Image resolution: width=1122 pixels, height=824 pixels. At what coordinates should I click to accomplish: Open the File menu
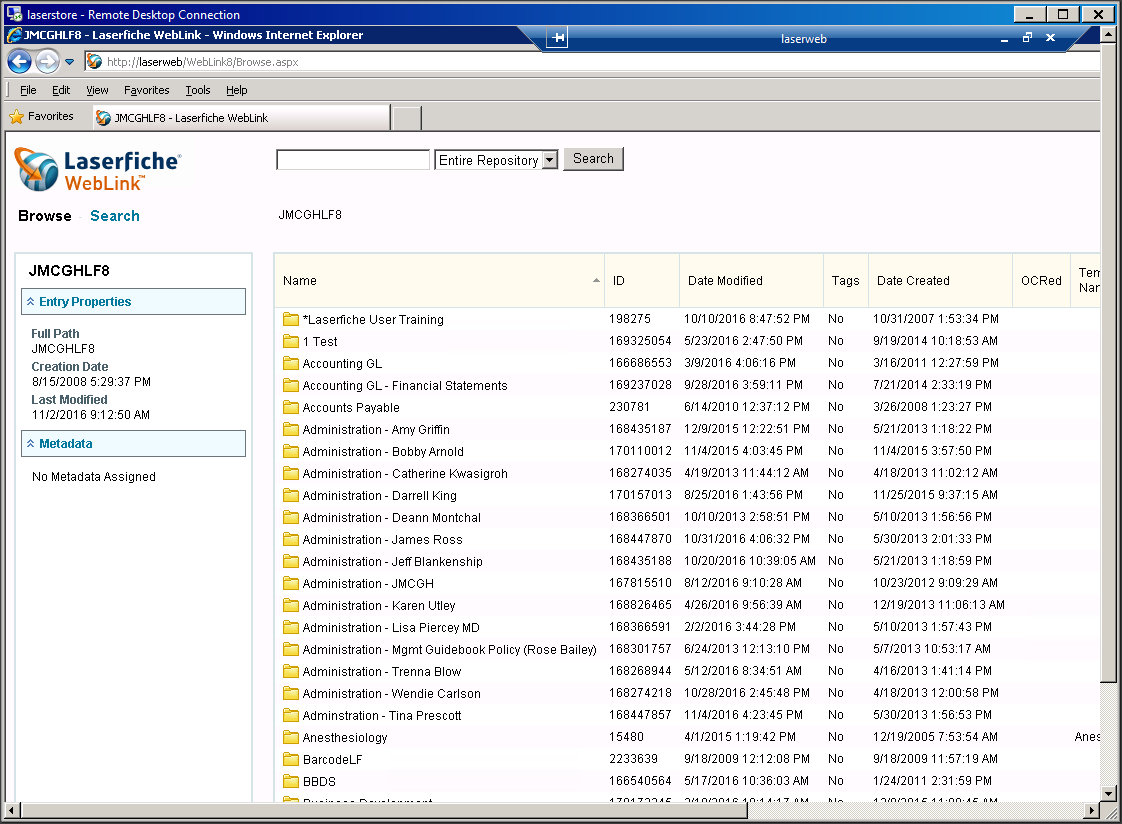coord(28,90)
